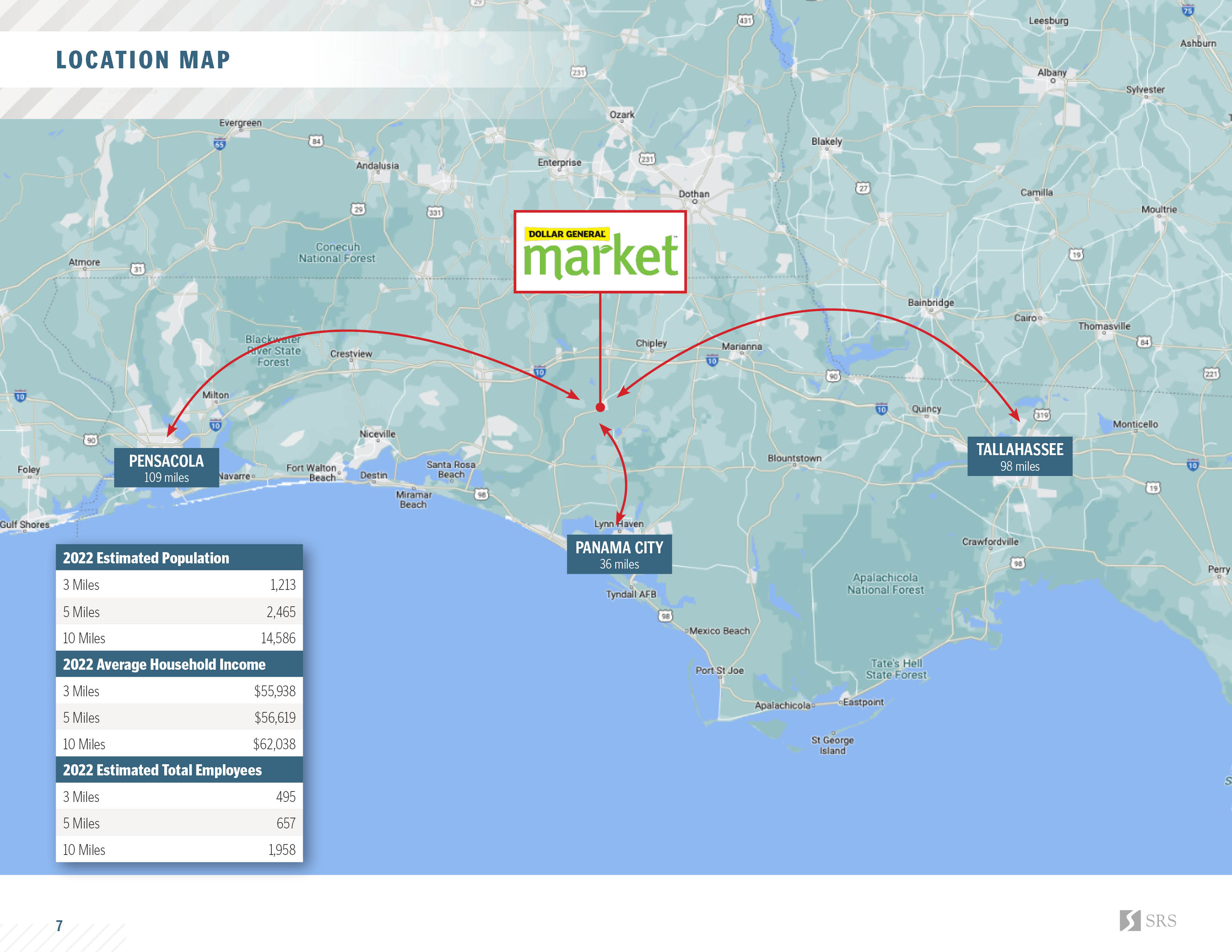1232x952 pixels.
Task: Click the Ozark city label
Action: (x=622, y=115)
